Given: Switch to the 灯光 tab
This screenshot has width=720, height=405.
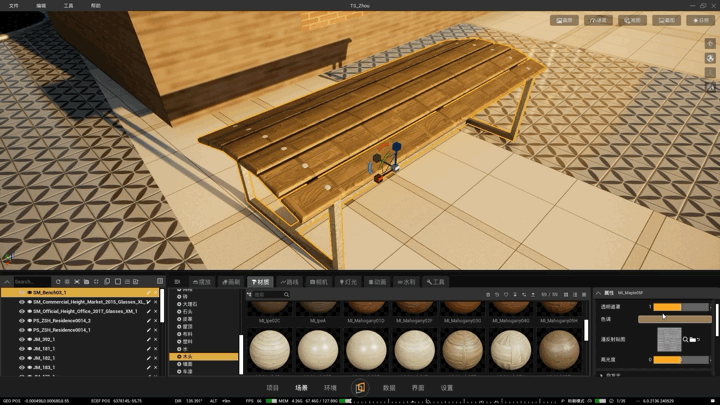Looking at the screenshot, I should (x=348, y=282).
